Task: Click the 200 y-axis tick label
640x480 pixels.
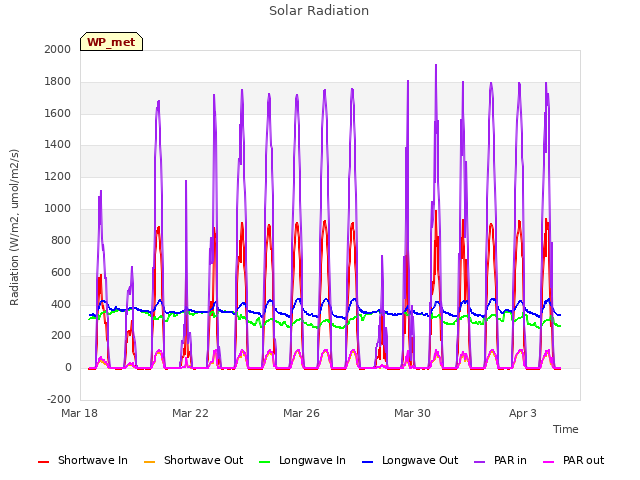Action: pos(61,336)
